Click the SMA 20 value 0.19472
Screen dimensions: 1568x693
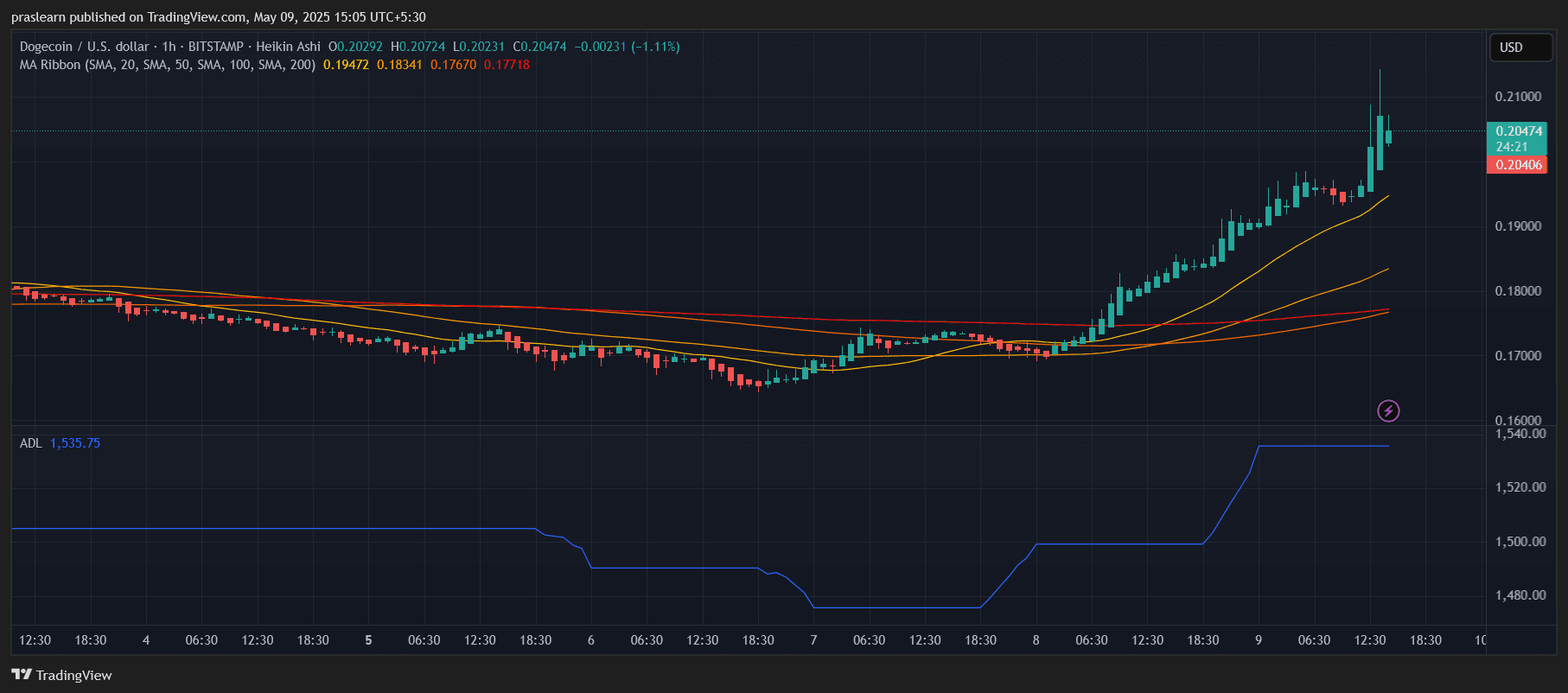(x=346, y=65)
